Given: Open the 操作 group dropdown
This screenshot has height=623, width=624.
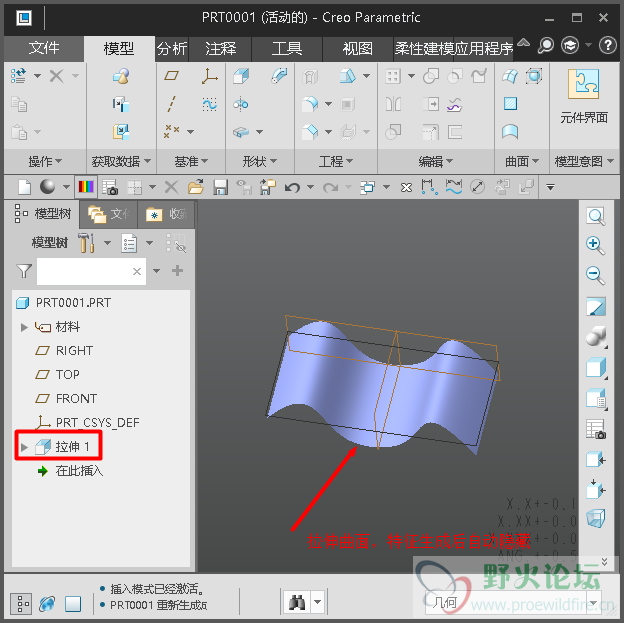Looking at the screenshot, I should (45, 161).
